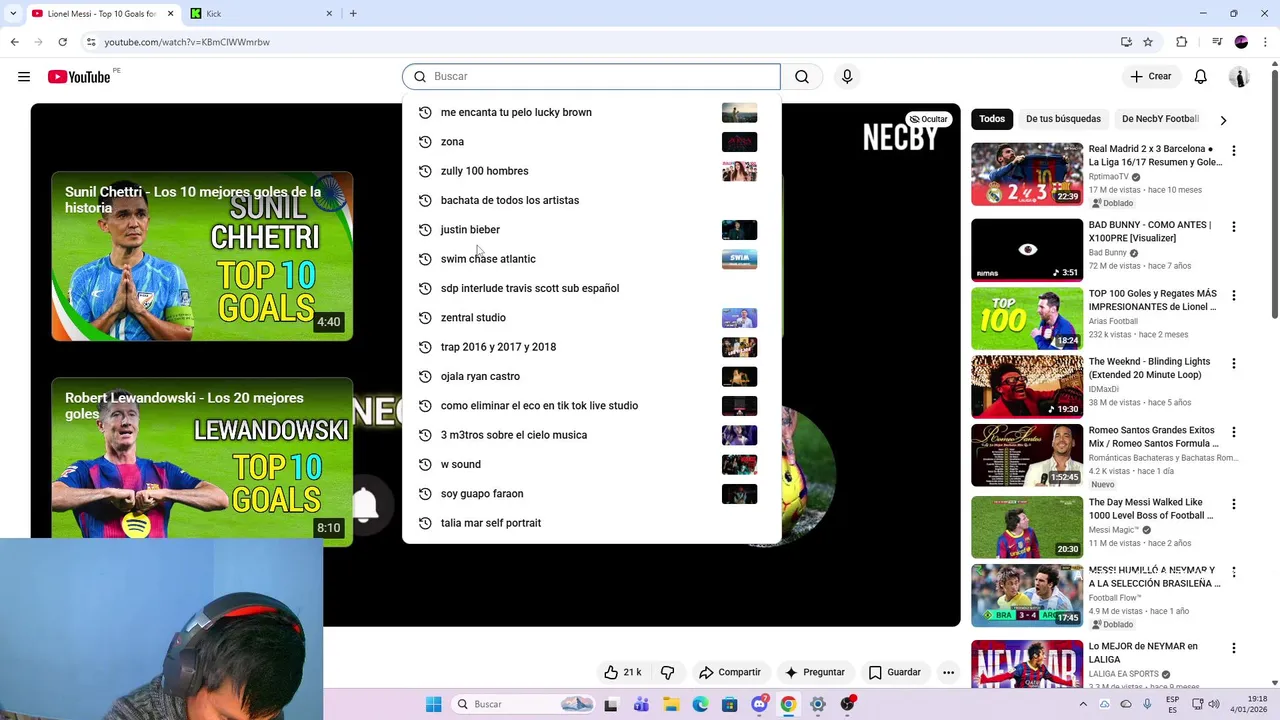Choose suggestion "me encanta tu pelo lucky brown"
Screen dimensions: 1280x720
(591, 112)
